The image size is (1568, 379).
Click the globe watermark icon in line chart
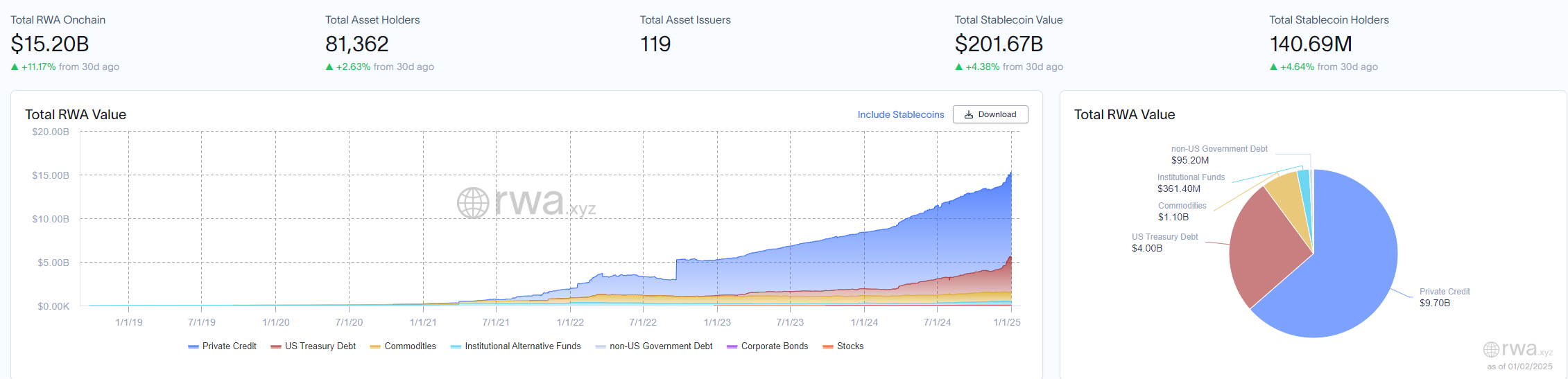click(x=473, y=203)
